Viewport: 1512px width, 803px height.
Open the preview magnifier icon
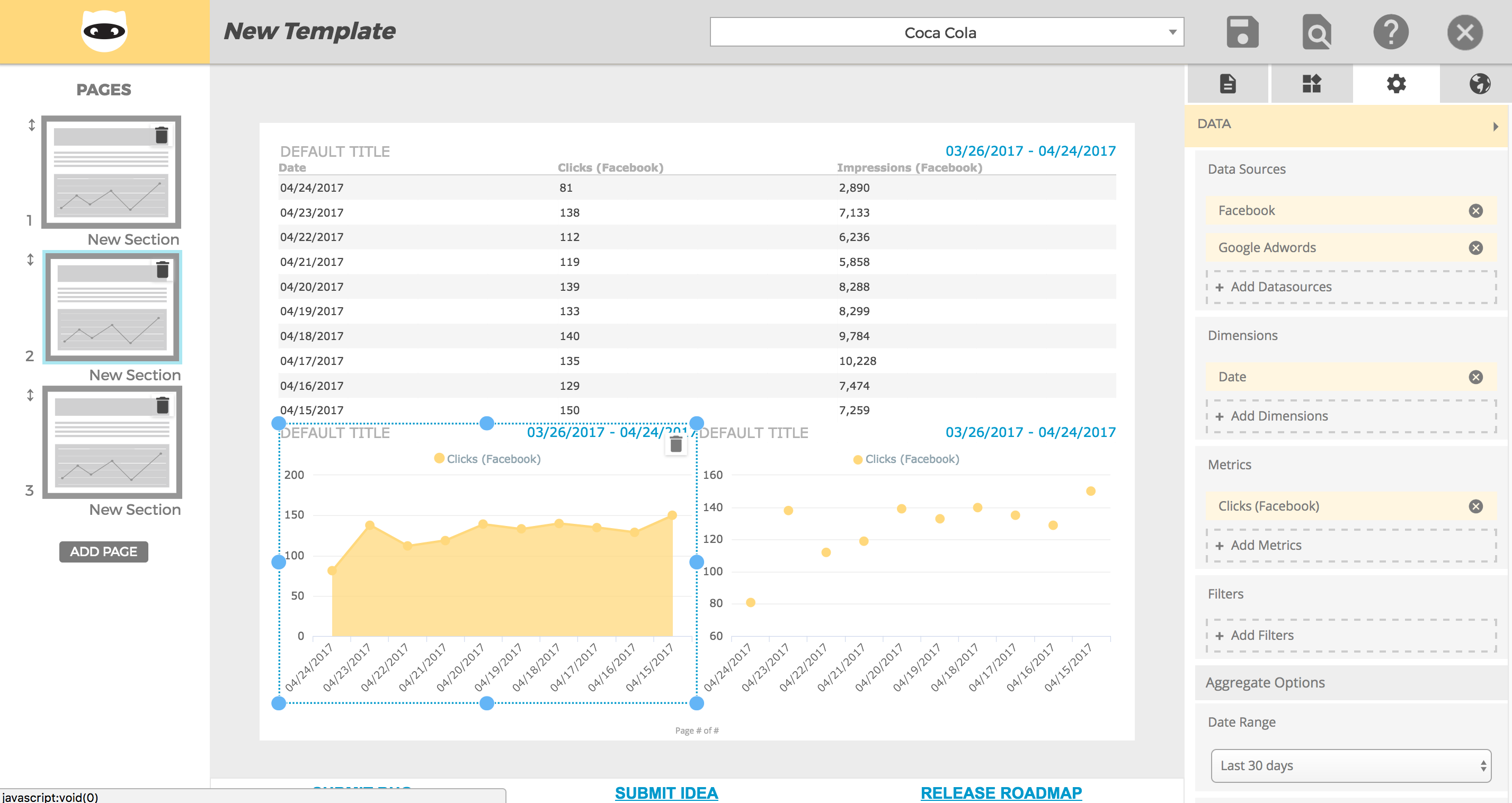[x=1316, y=32]
